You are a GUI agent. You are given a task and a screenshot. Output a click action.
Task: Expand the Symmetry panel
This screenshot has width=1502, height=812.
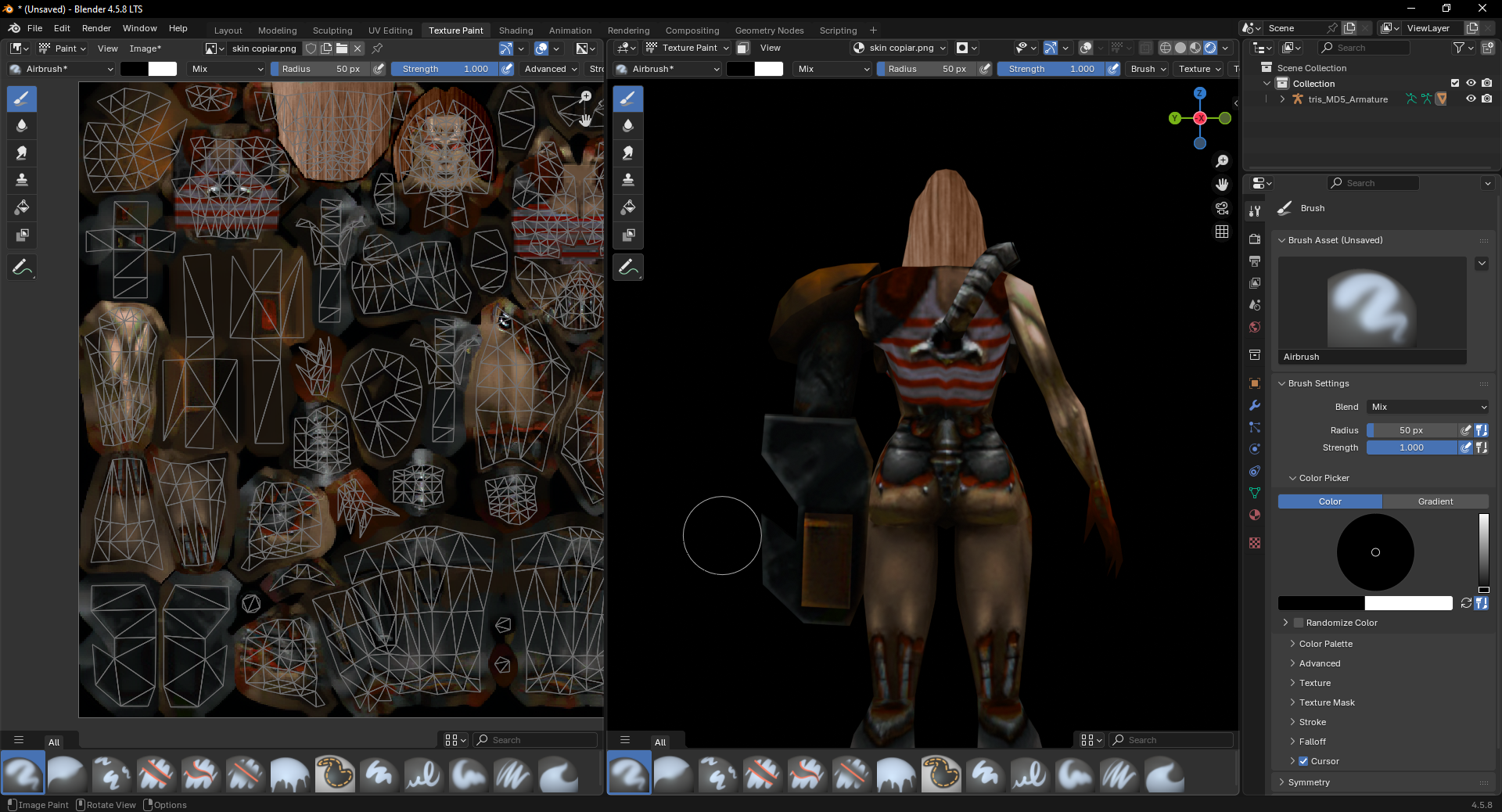[1308, 782]
